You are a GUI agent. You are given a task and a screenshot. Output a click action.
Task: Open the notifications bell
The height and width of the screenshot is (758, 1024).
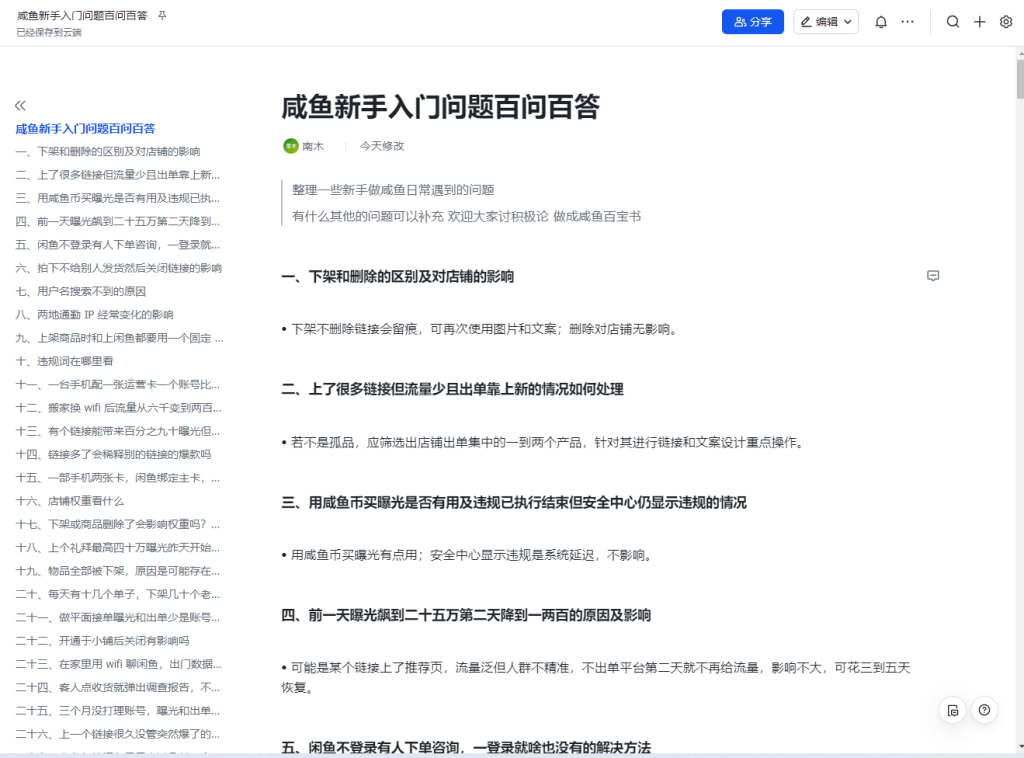coord(881,22)
